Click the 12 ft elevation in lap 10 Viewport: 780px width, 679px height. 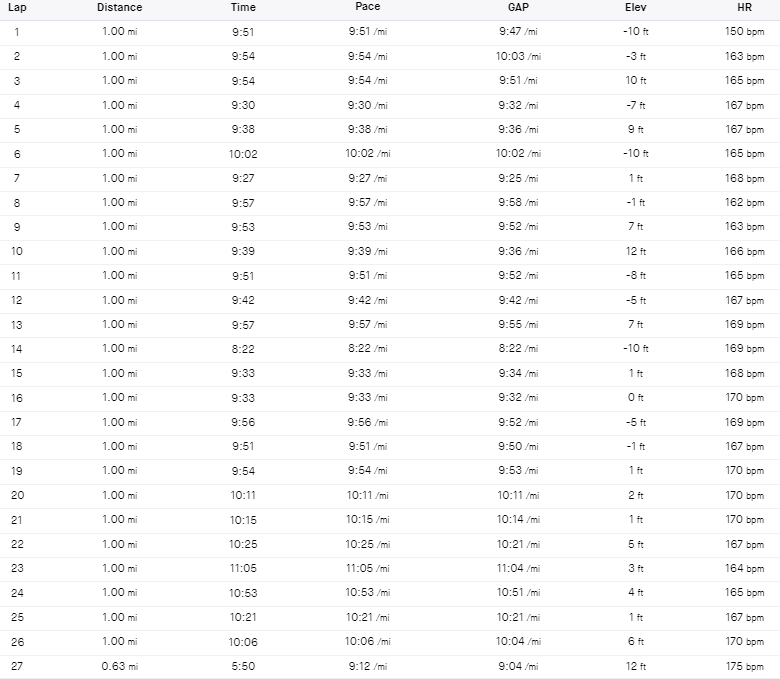[x=635, y=251]
